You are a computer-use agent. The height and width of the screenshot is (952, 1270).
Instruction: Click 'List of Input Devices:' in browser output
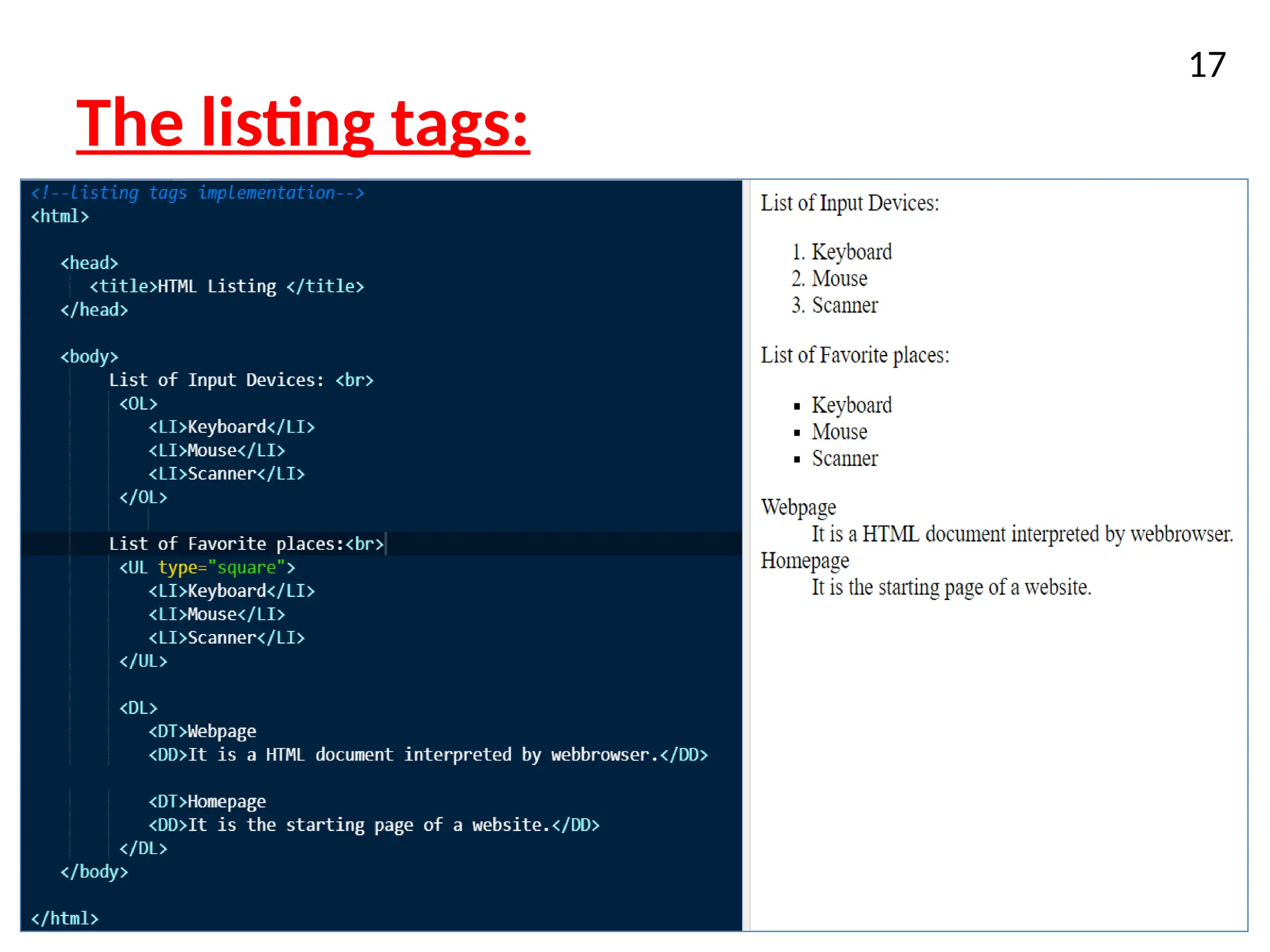tap(850, 203)
